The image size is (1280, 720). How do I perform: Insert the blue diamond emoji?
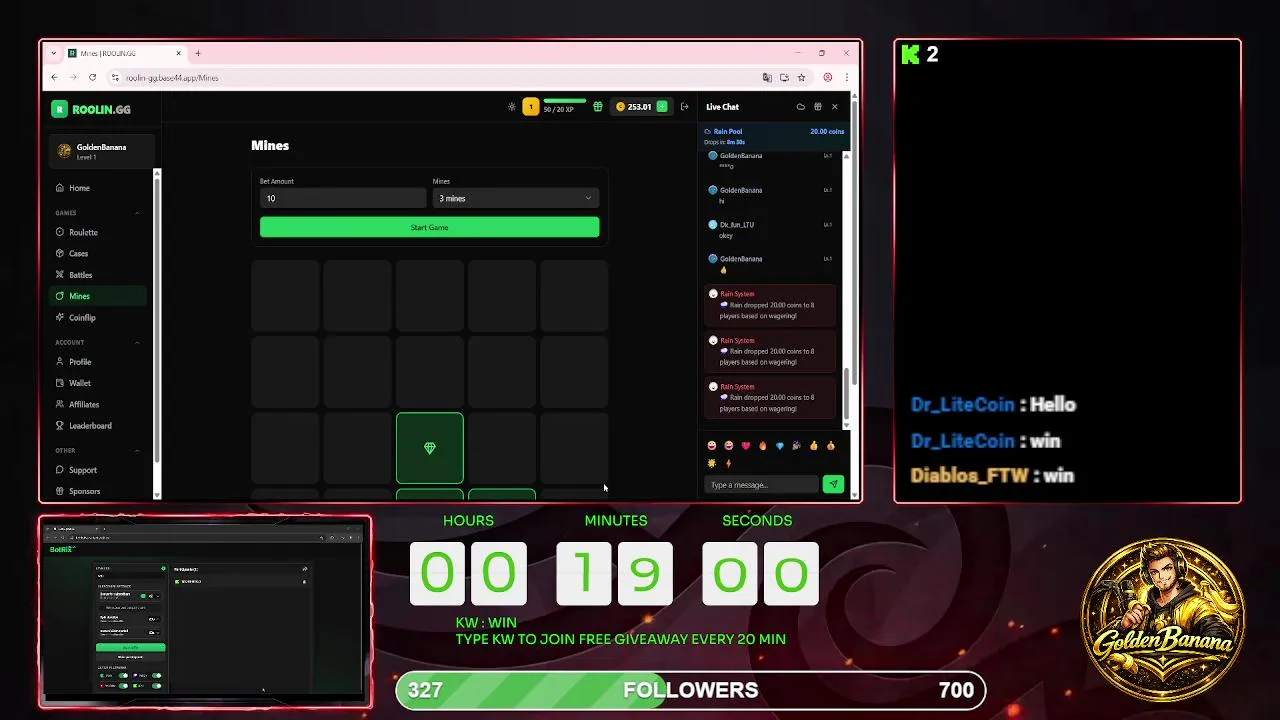pos(780,446)
